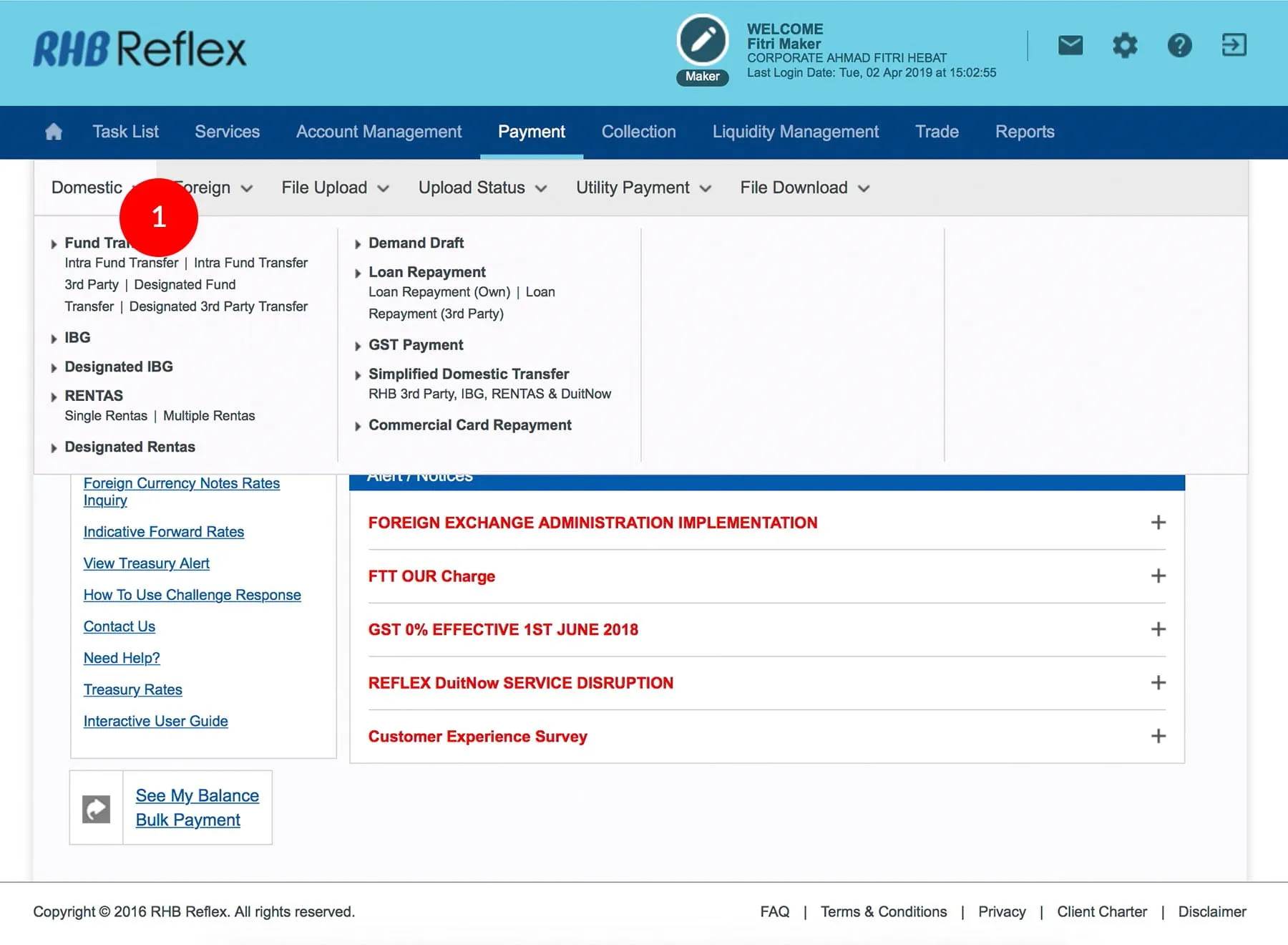Open the File Upload dropdown
Image resolution: width=1288 pixels, height=945 pixels.
click(x=335, y=188)
